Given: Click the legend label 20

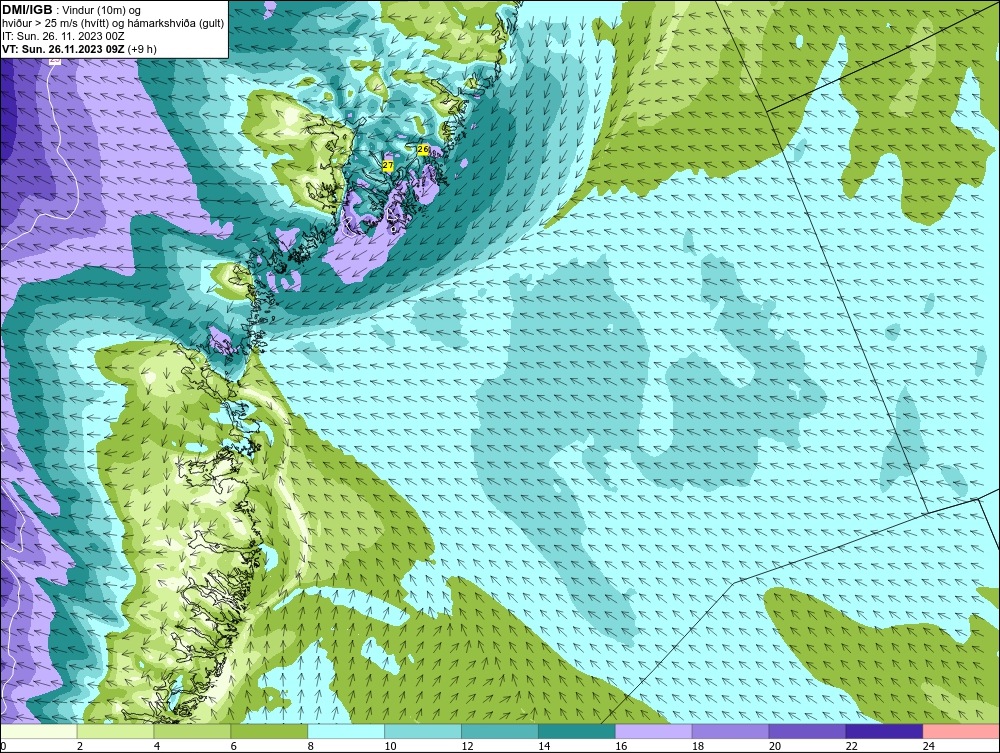Looking at the screenshot, I should [775, 746].
